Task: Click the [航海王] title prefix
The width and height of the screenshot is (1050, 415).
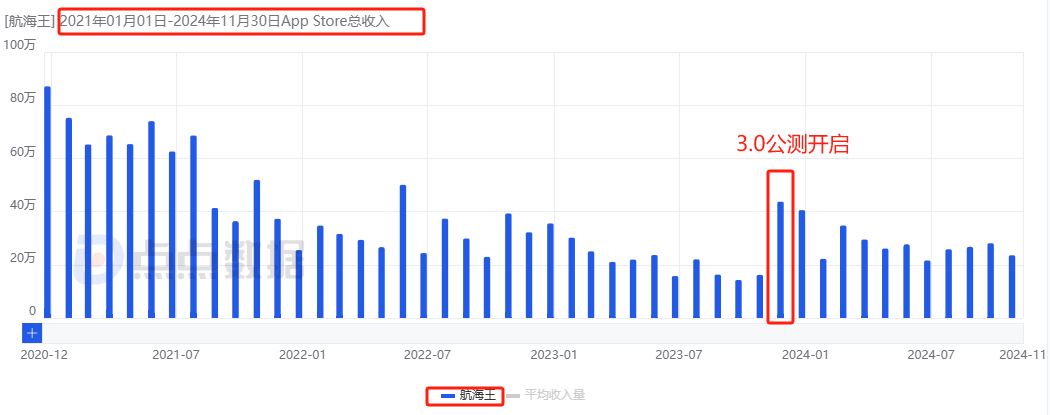Action: [31, 21]
